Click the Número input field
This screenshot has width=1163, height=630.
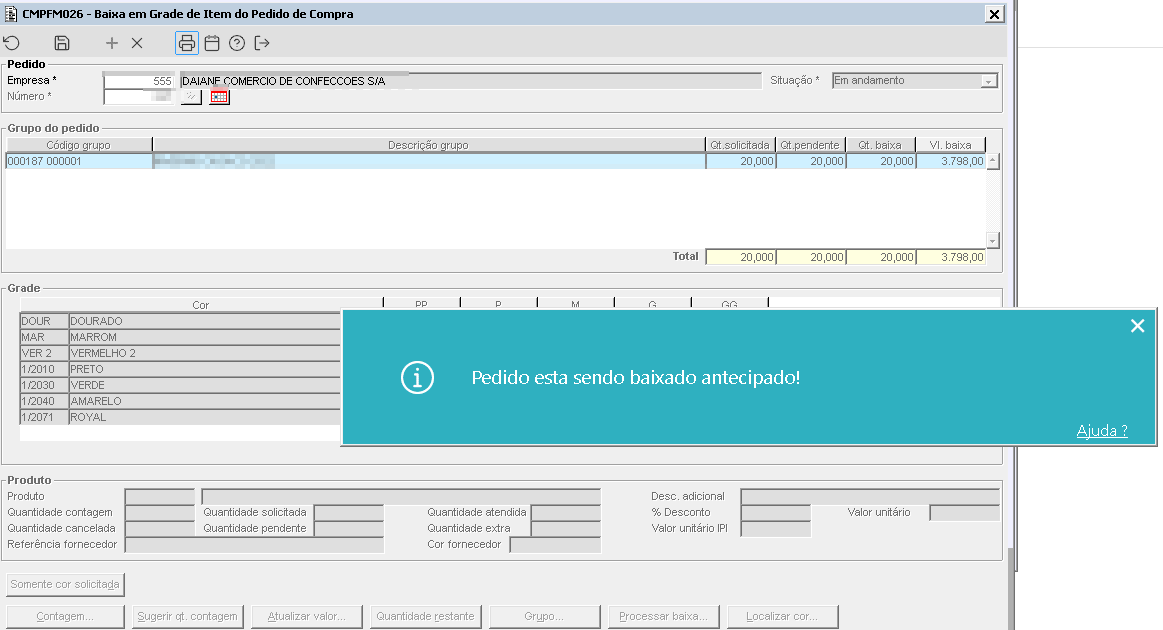(139, 96)
